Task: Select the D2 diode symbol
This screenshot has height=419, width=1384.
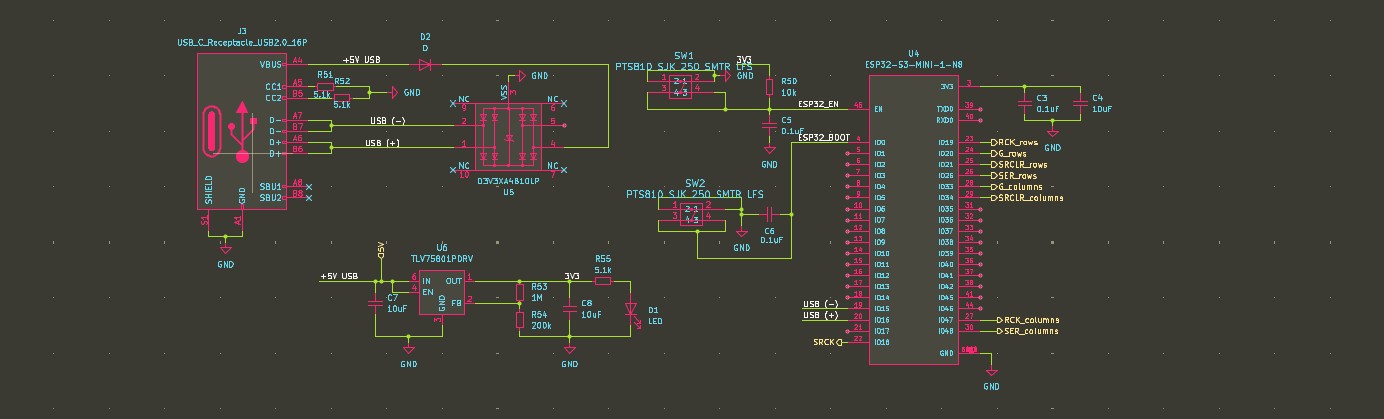Action: pos(425,64)
